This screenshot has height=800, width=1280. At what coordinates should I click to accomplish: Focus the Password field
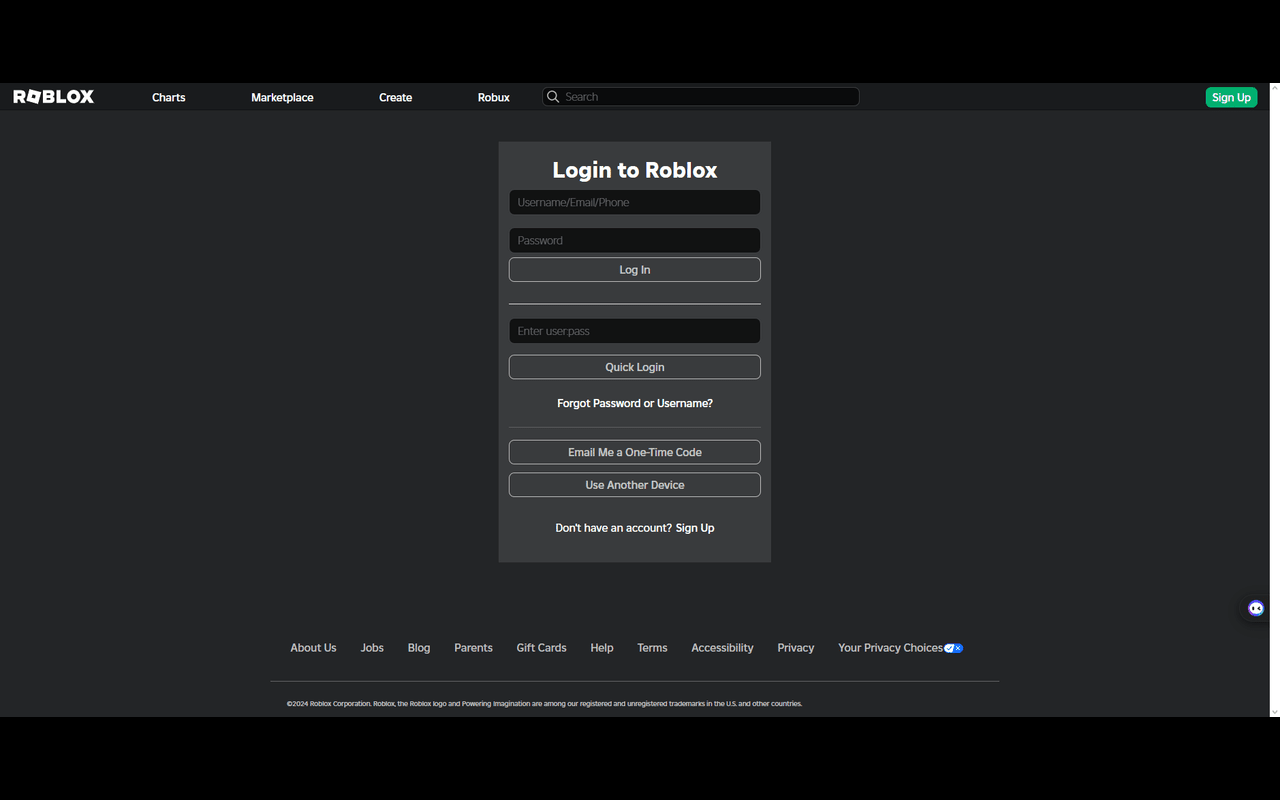pyautogui.click(x=635, y=240)
